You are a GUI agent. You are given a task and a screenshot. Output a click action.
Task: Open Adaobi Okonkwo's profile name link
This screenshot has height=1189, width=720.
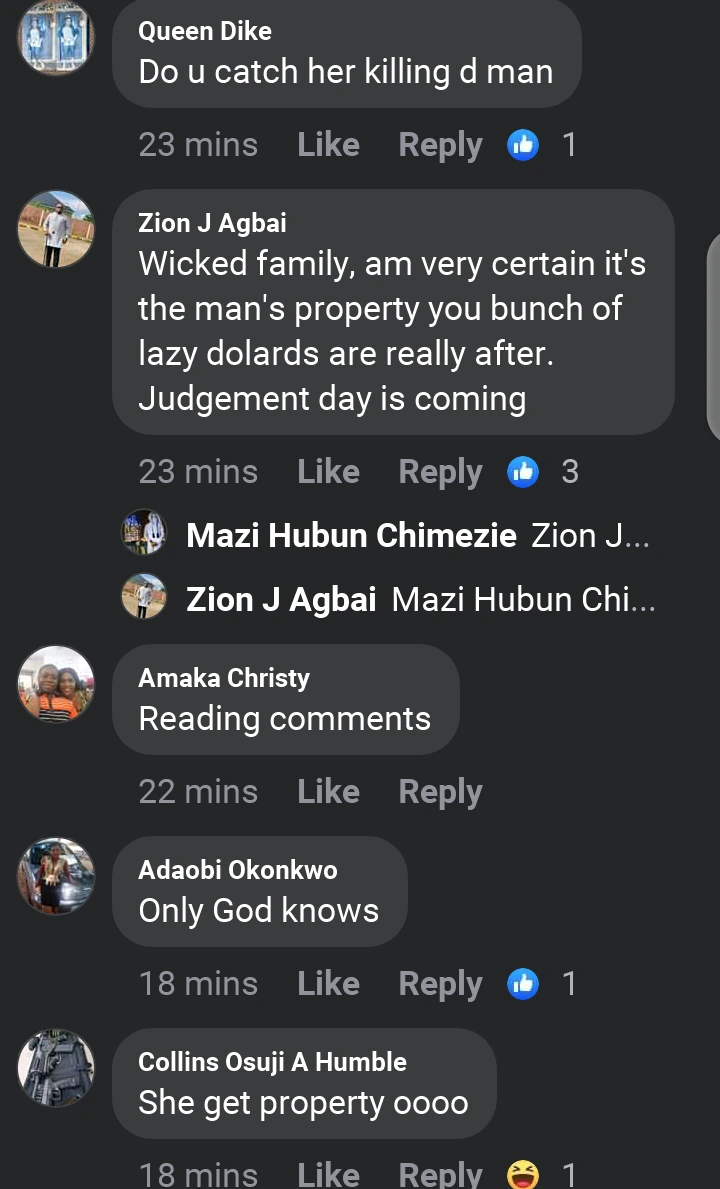tap(238, 869)
